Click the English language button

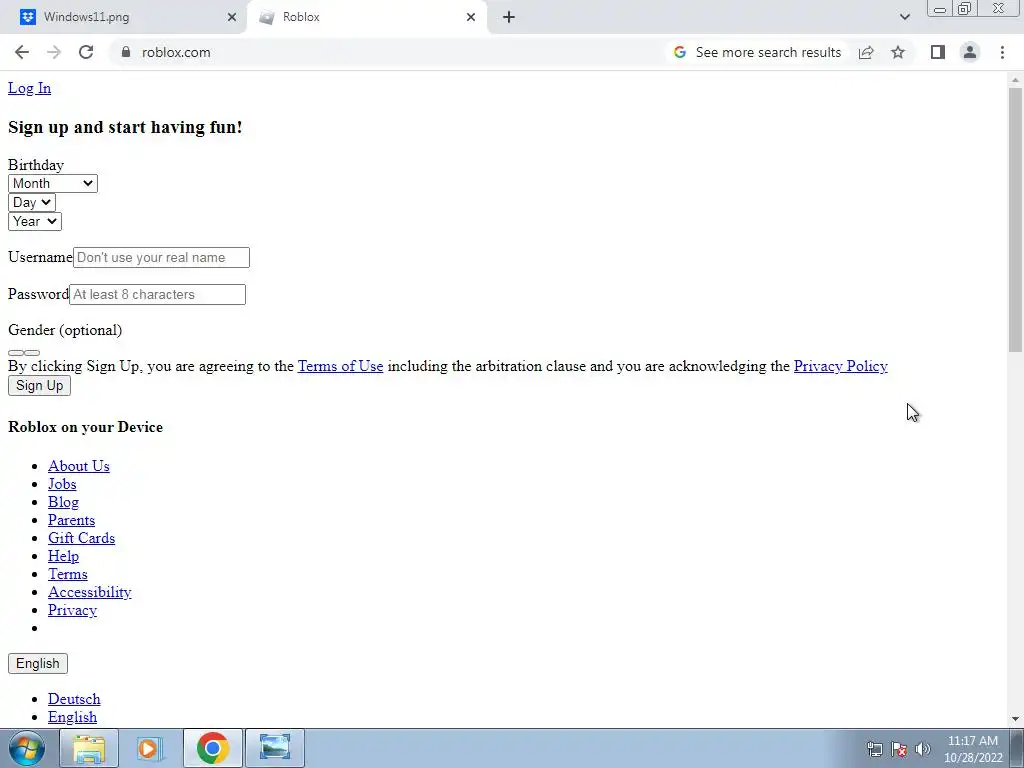38,664
